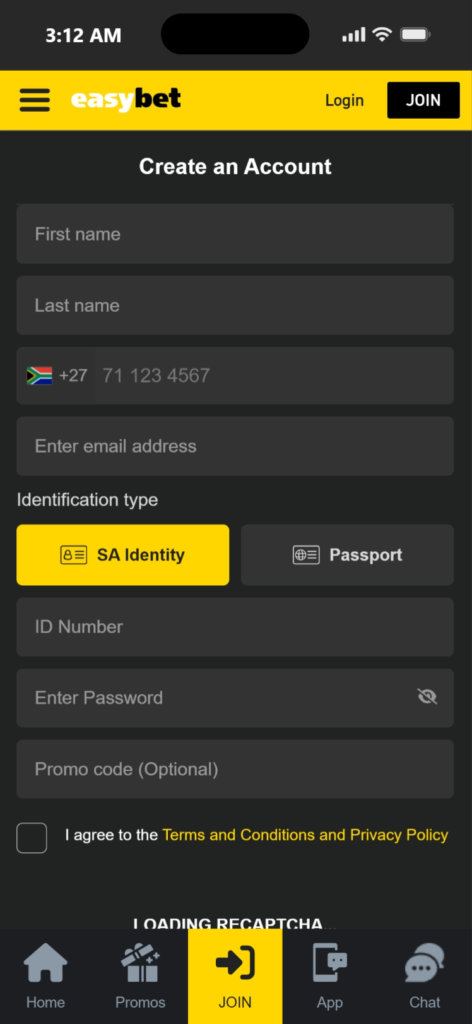472x1024 pixels.
Task: Check the Terms and Conditions agreement box
Action: click(x=31, y=838)
